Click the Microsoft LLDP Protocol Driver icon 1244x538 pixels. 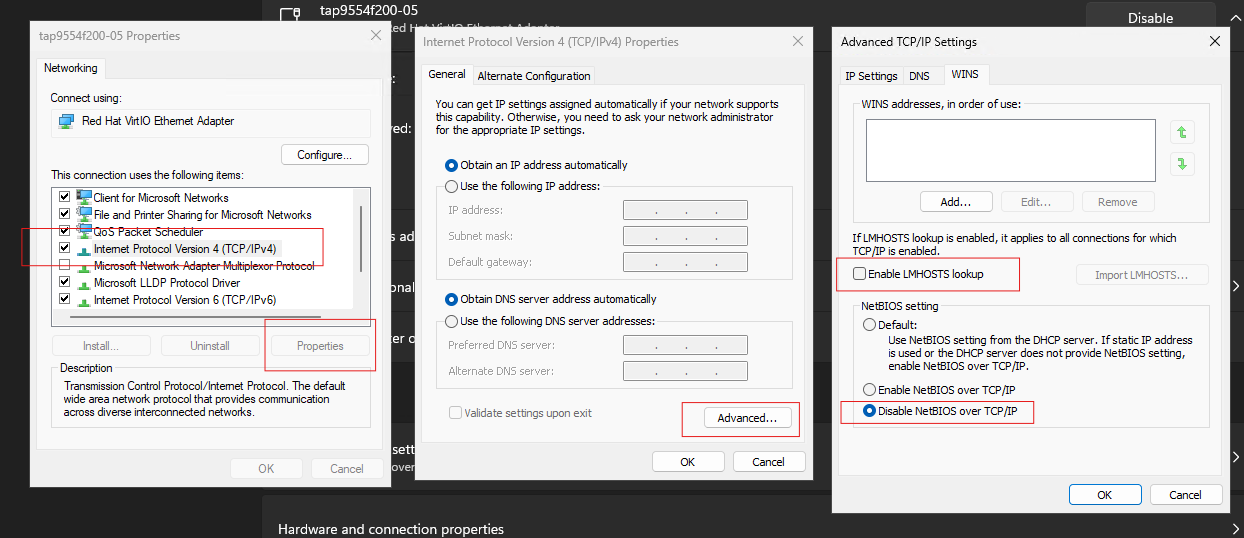coord(84,283)
